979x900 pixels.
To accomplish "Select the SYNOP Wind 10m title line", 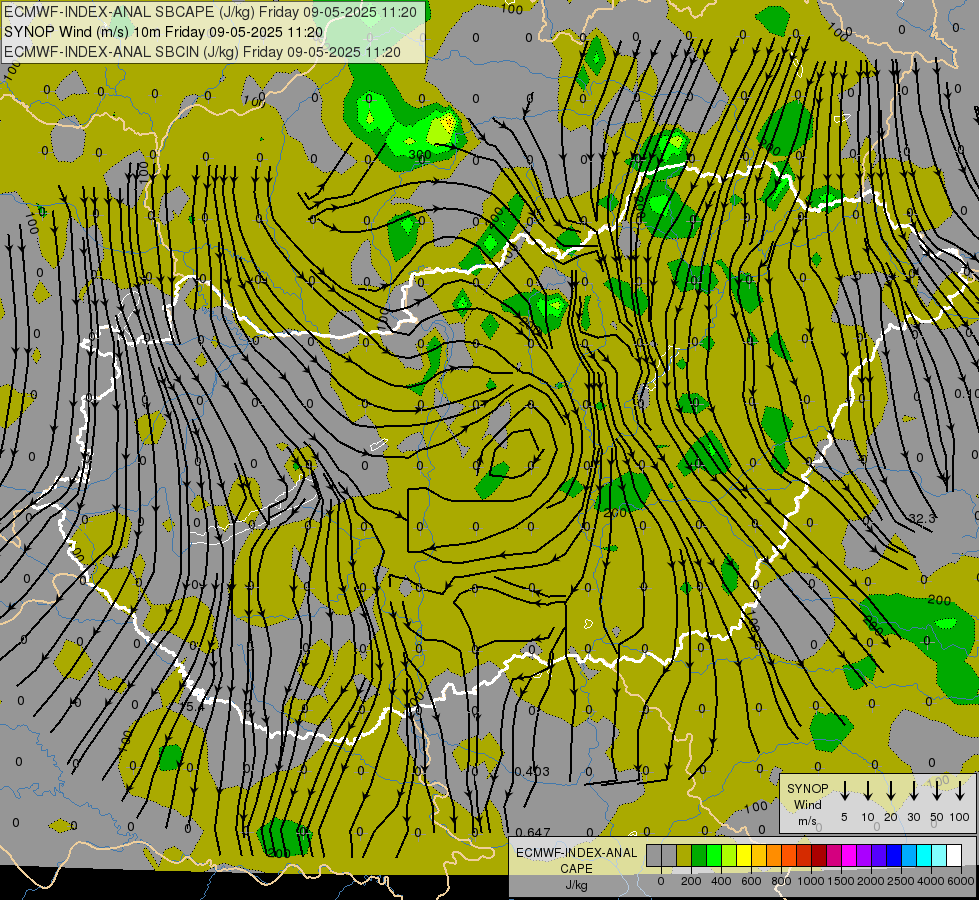I will [164, 32].
